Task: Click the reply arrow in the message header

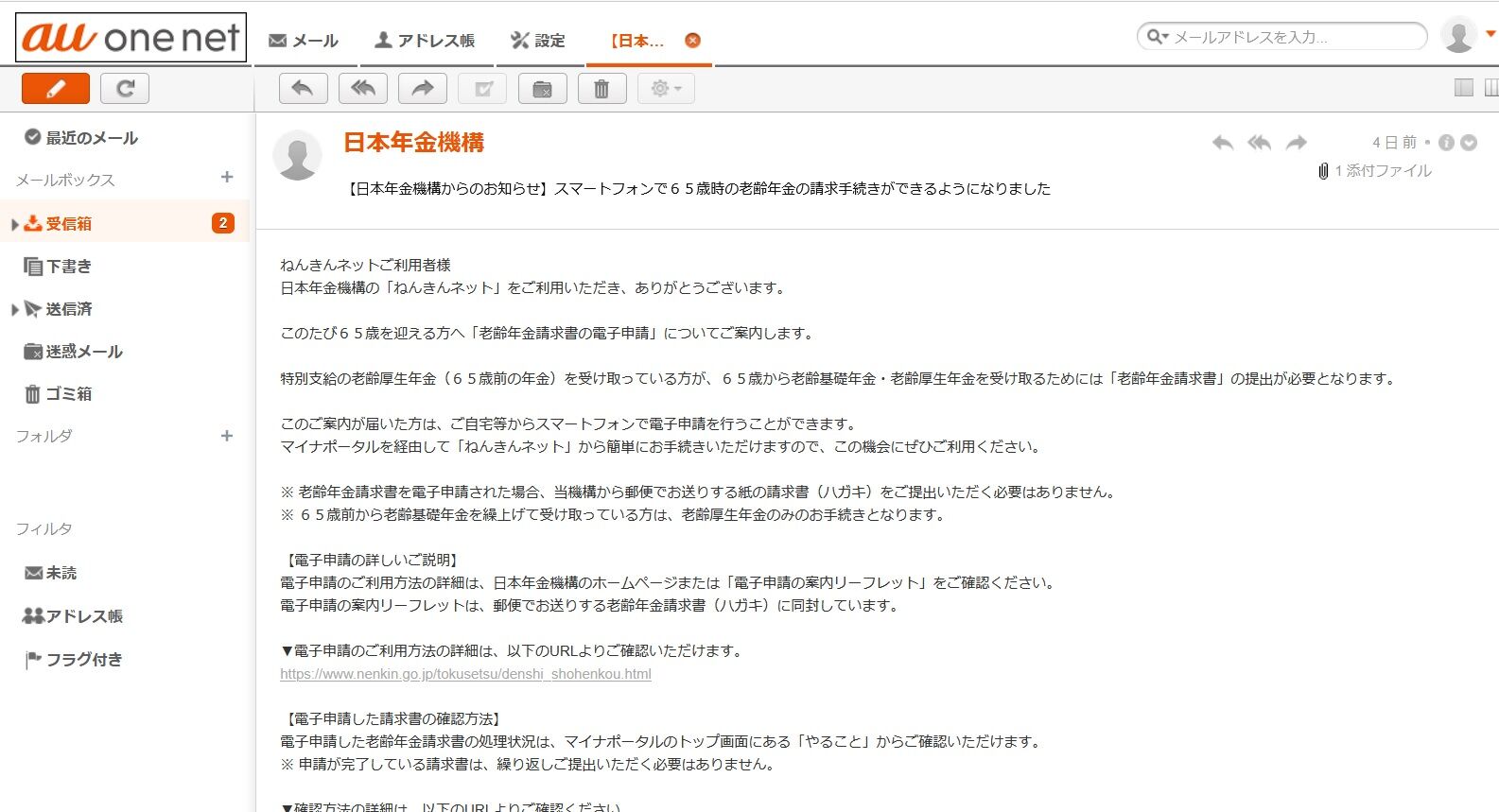Action: coord(1223,143)
